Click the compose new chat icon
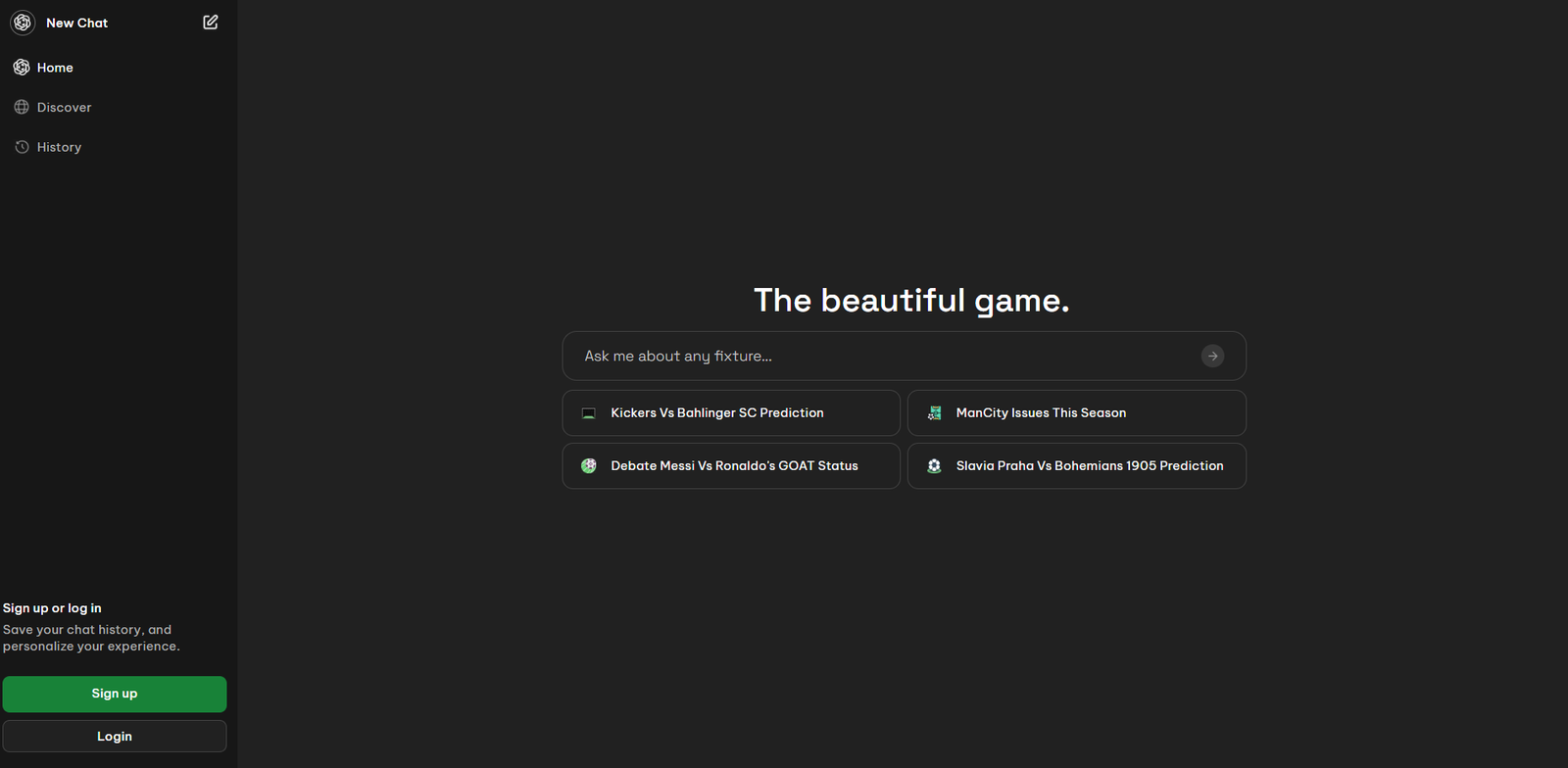 211,23
